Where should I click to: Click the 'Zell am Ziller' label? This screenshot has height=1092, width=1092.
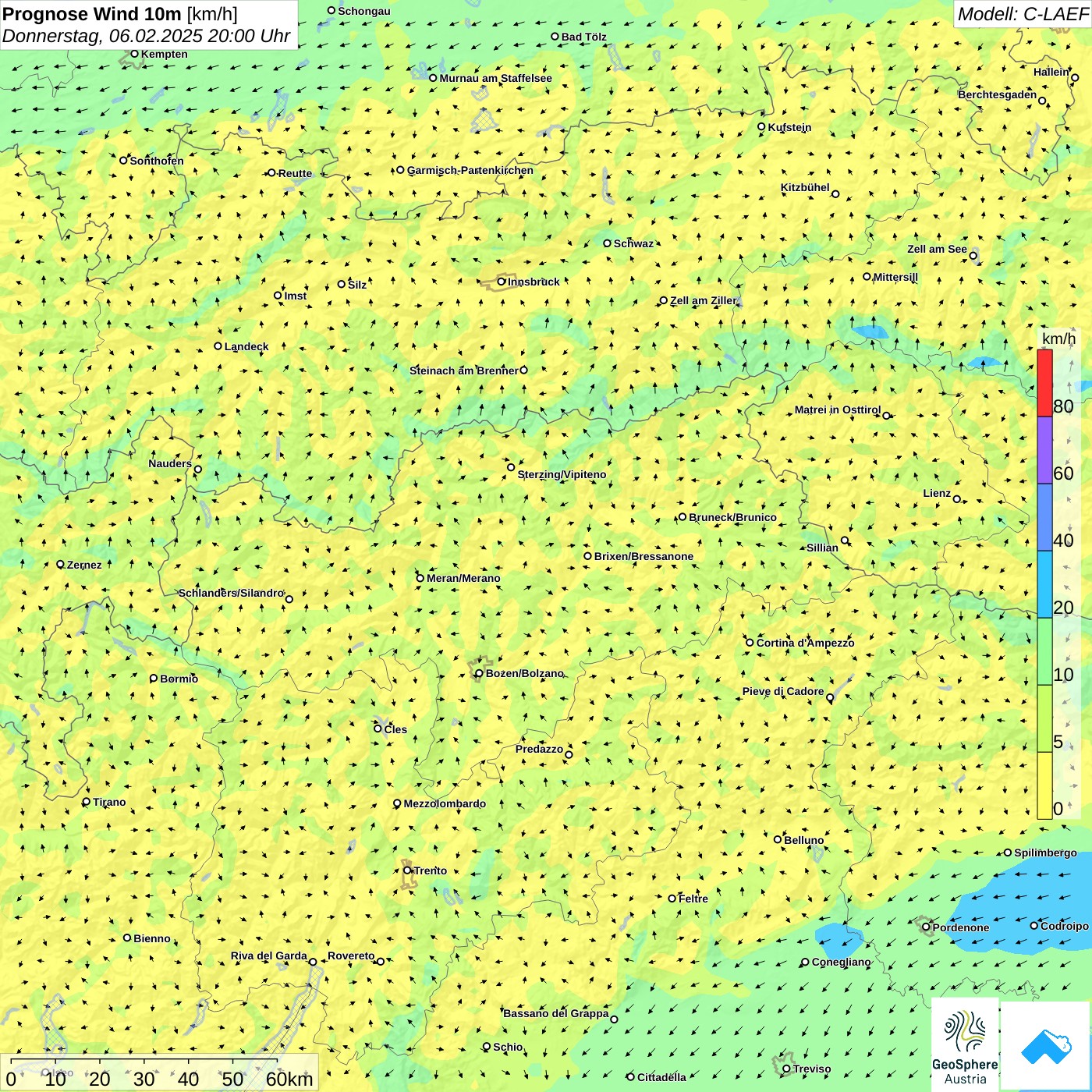tap(704, 300)
